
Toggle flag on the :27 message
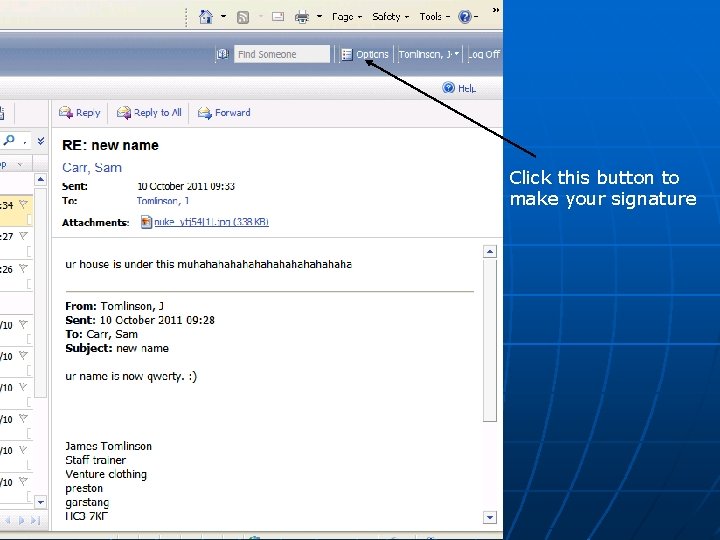(23, 236)
